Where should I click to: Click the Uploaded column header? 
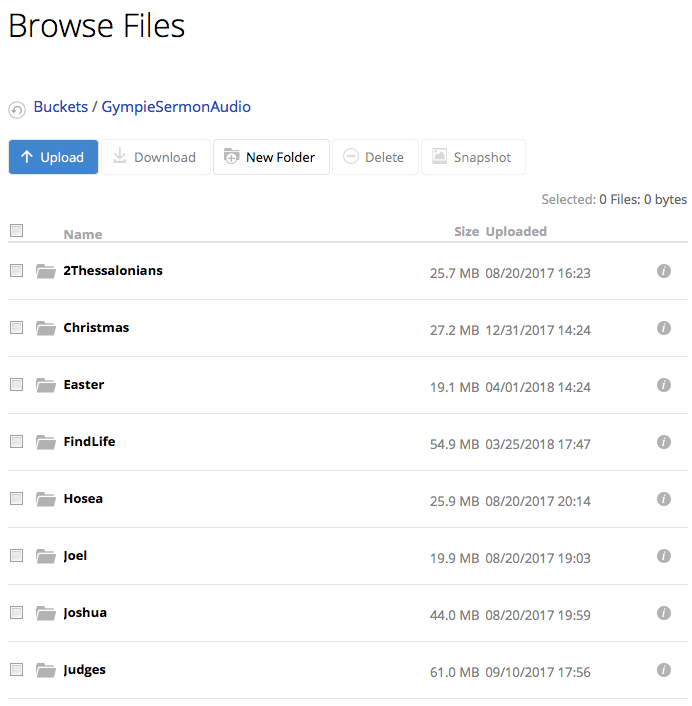[516, 231]
